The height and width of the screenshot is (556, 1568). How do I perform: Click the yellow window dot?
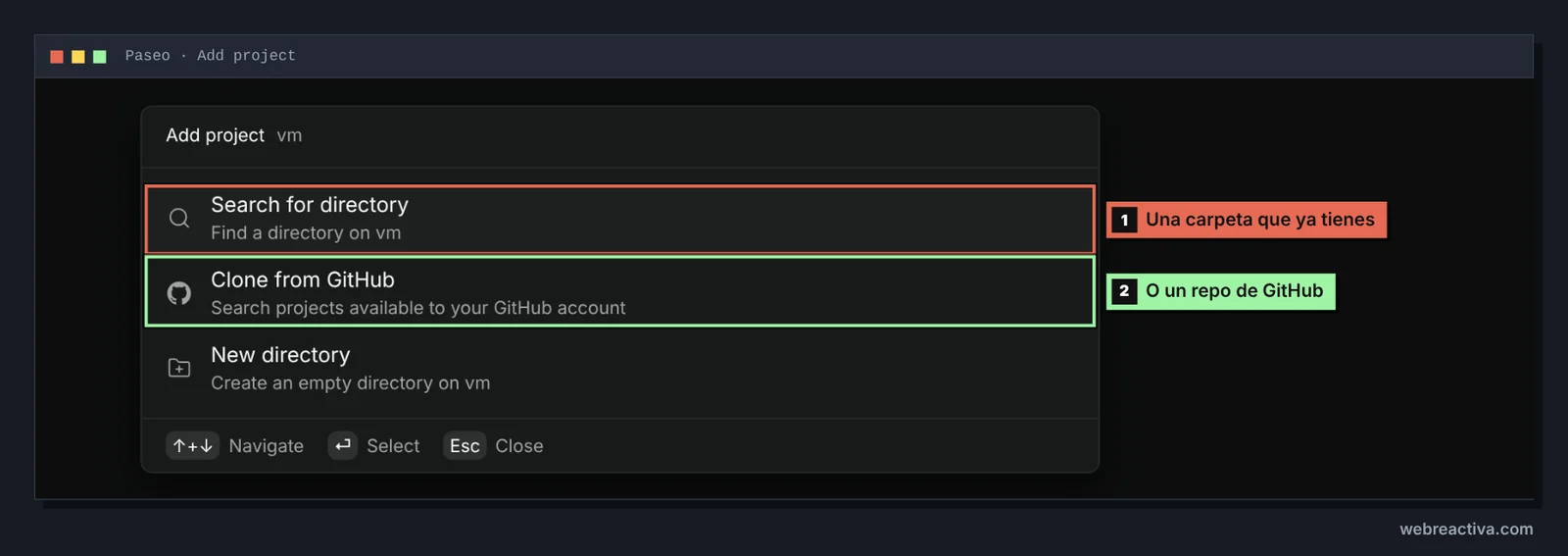[78, 57]
